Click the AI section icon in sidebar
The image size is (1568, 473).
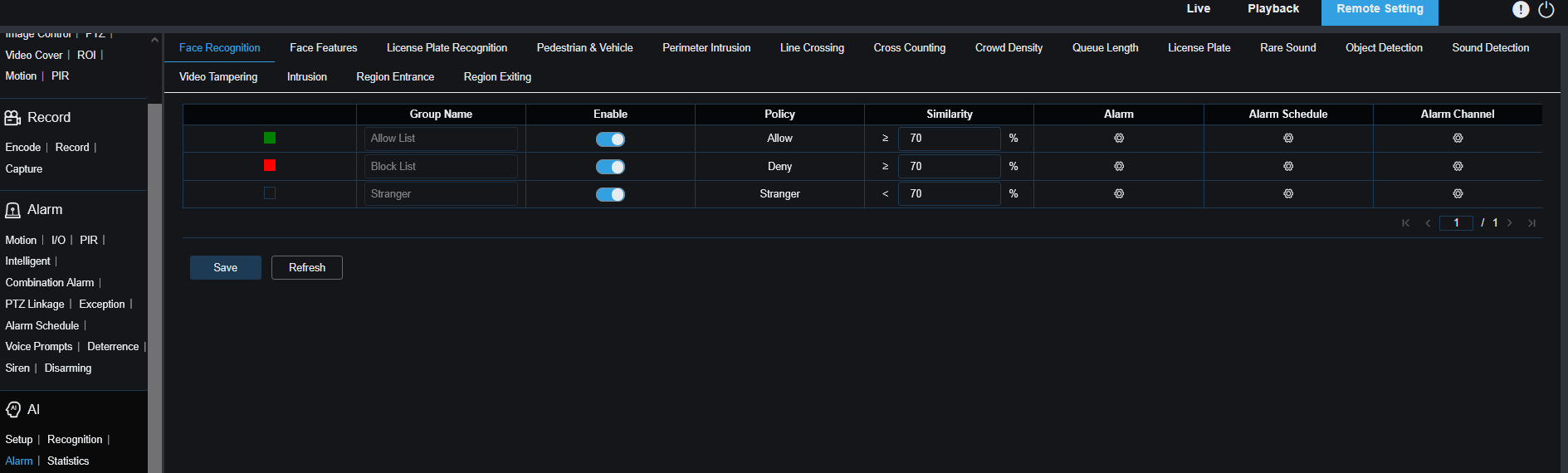coord(12,410)
